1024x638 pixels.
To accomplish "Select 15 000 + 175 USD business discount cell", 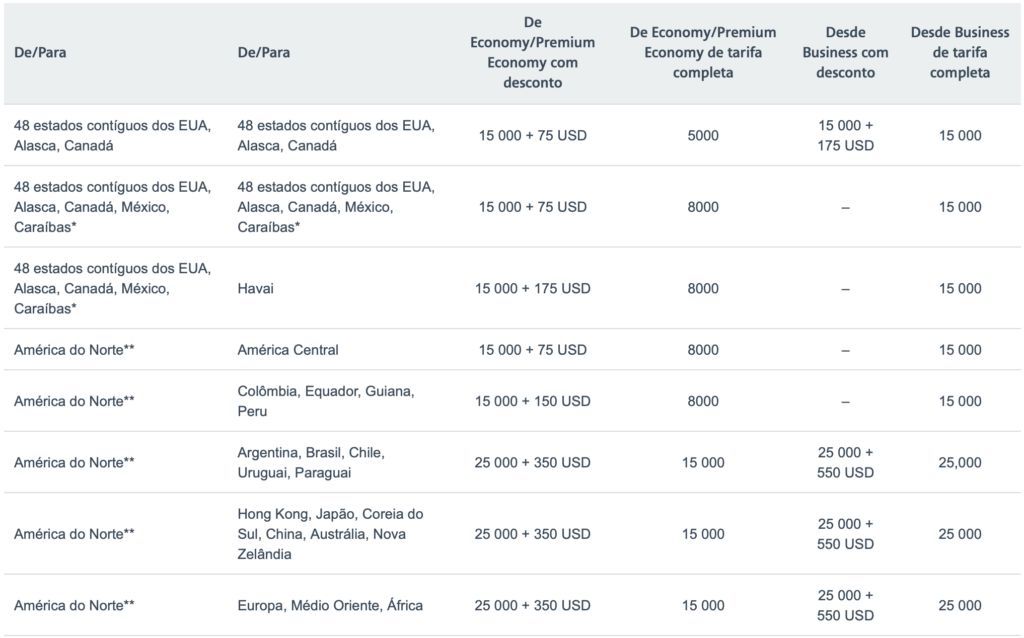I will coord(845,135).
